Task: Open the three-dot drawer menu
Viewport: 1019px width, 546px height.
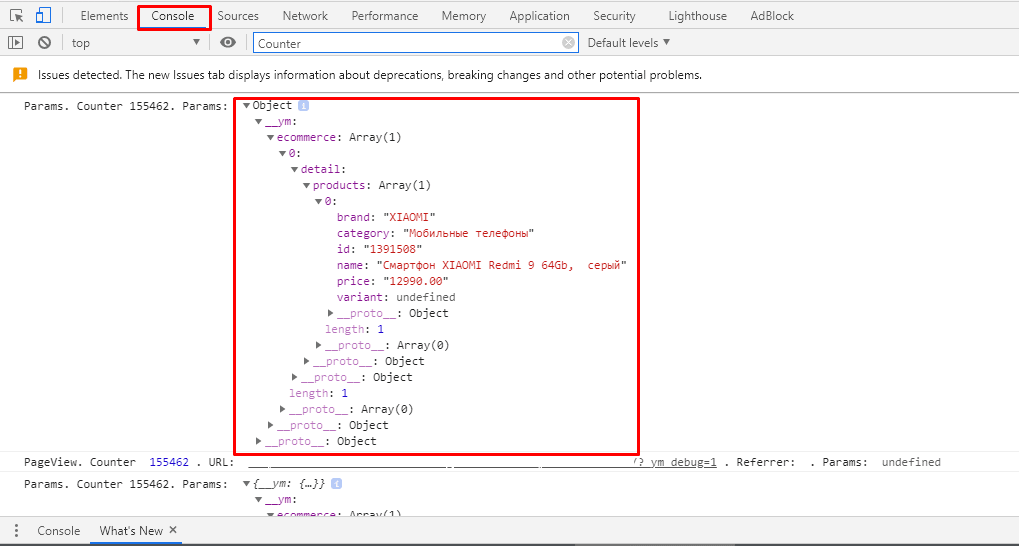Action: [16, 531]
